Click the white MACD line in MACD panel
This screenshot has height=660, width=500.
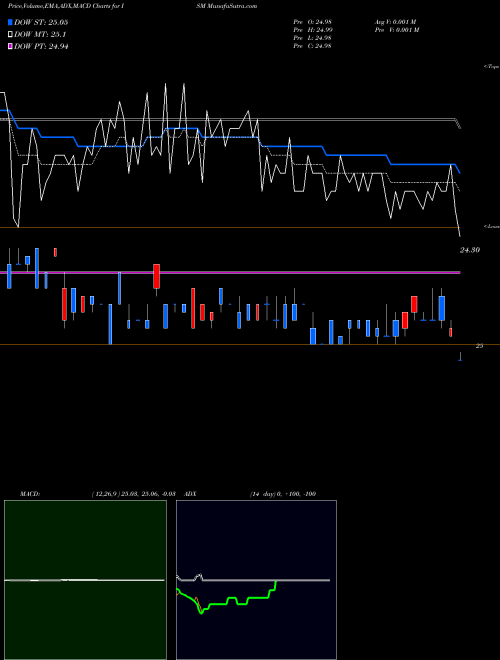[x=84, y=580]
